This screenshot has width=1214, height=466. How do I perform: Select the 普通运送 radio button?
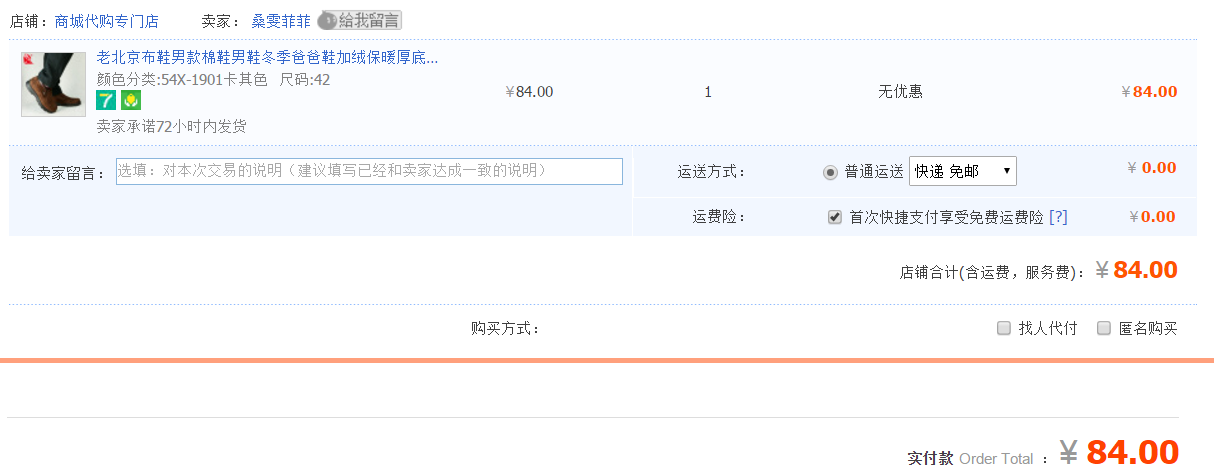coord(830,172)
